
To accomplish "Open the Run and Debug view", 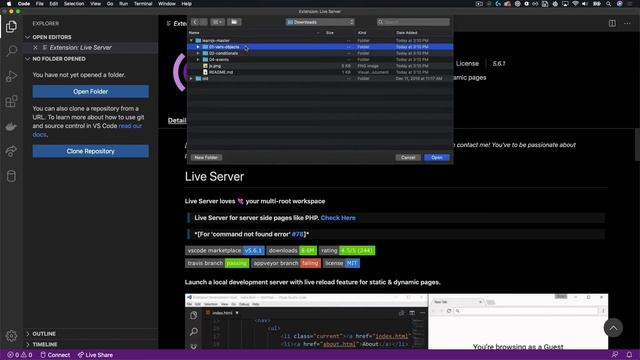I will (11, 76).
